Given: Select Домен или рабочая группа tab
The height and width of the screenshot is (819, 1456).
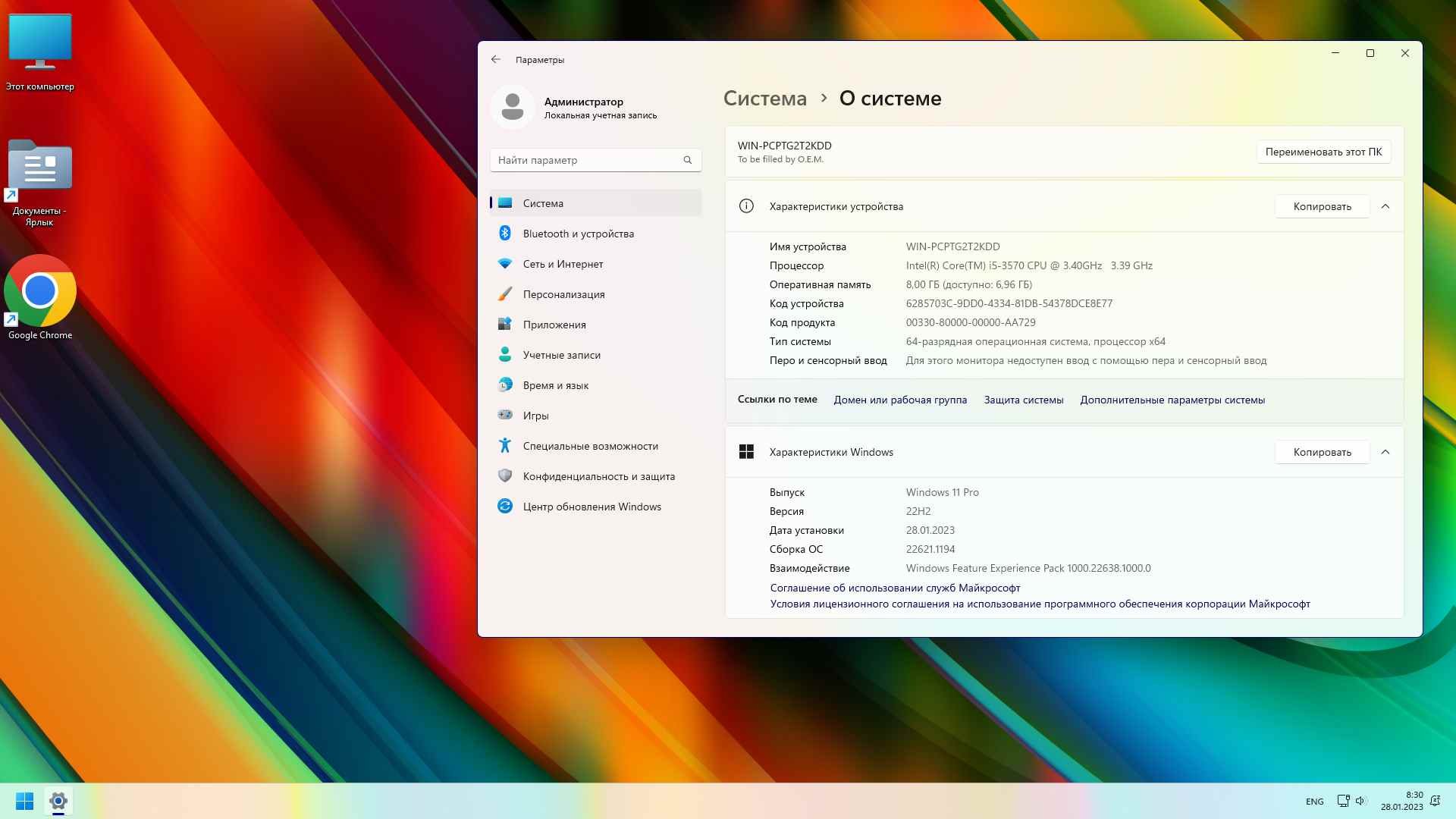Looking at the screenshot, I should [900, 400].
